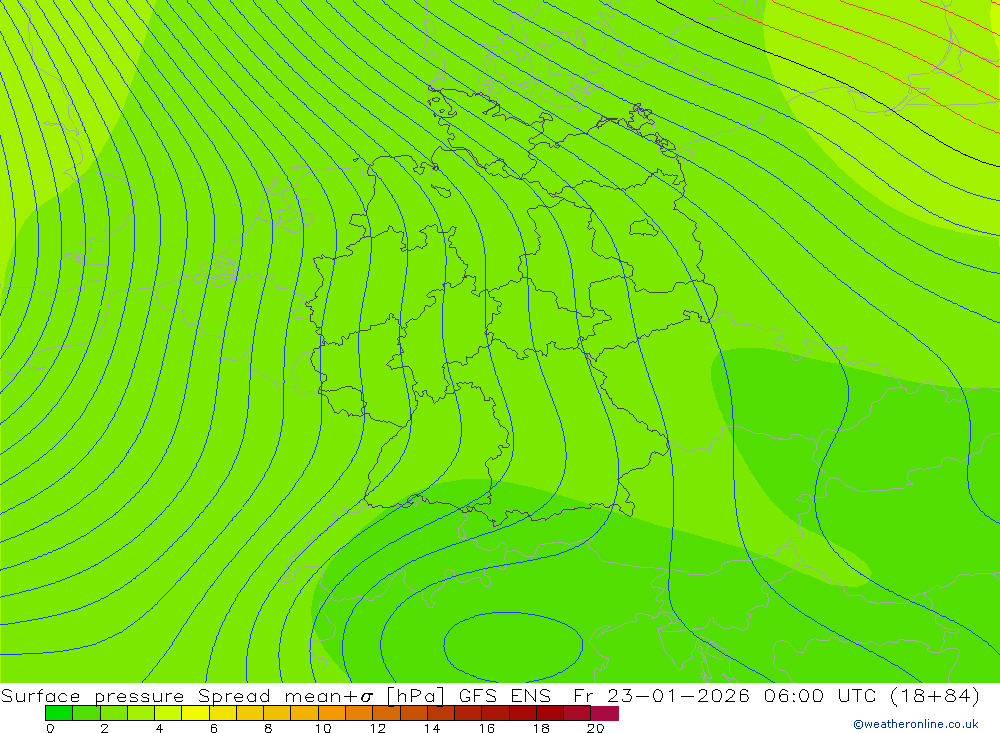
Task: Select the dark red swatch above label 18
Action: coord(550,713)
